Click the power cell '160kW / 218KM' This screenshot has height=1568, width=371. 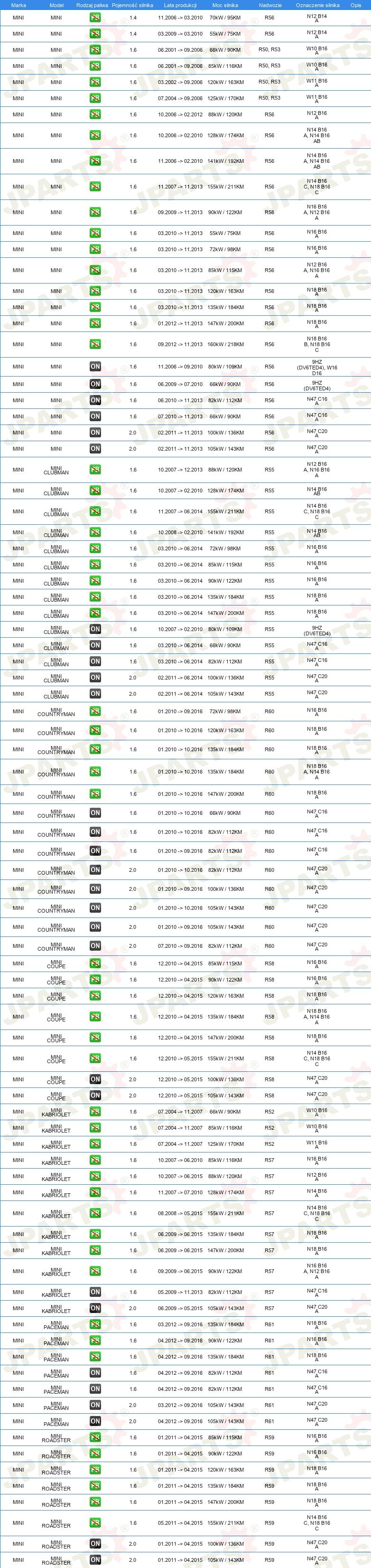click(x=225, y=345)
